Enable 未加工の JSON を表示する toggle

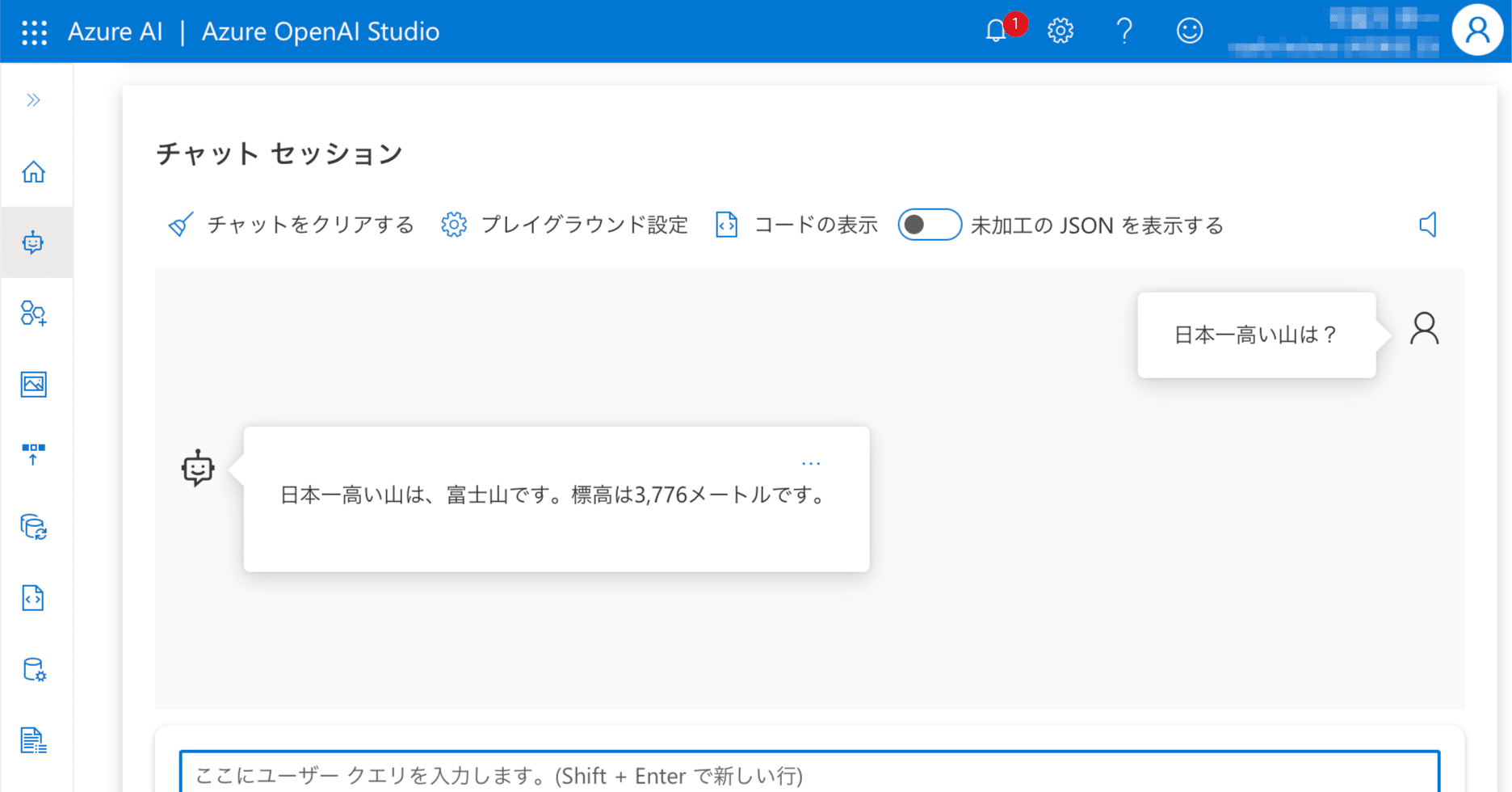(x=929, y=225)
